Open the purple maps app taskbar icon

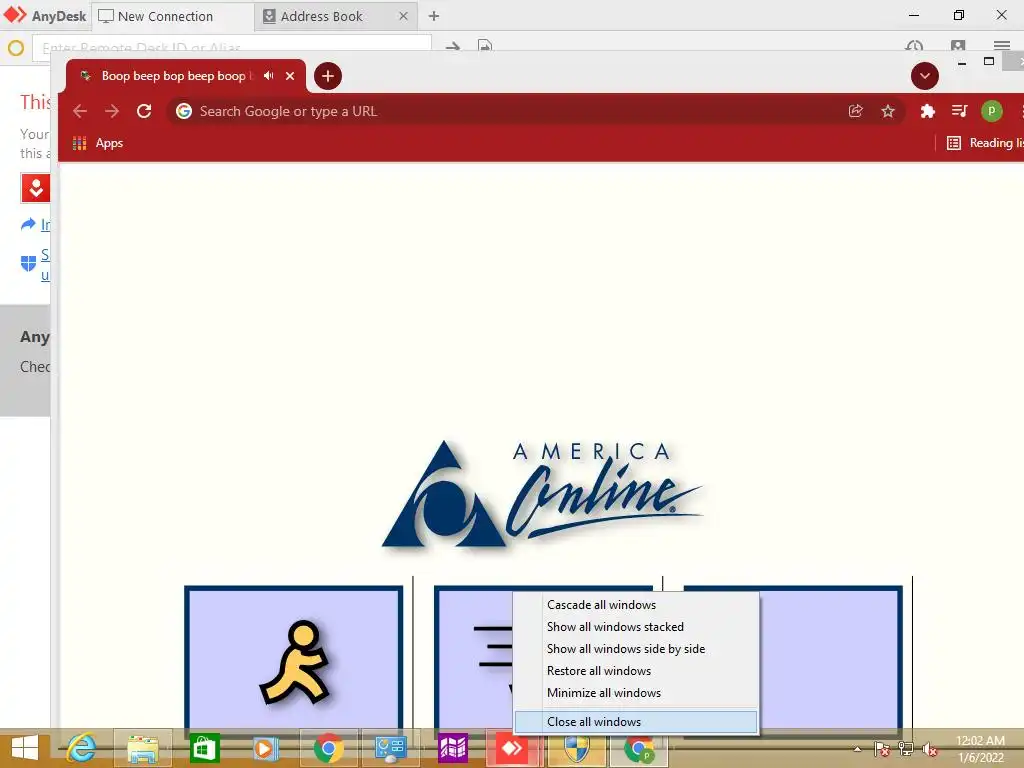pos(453,748)
